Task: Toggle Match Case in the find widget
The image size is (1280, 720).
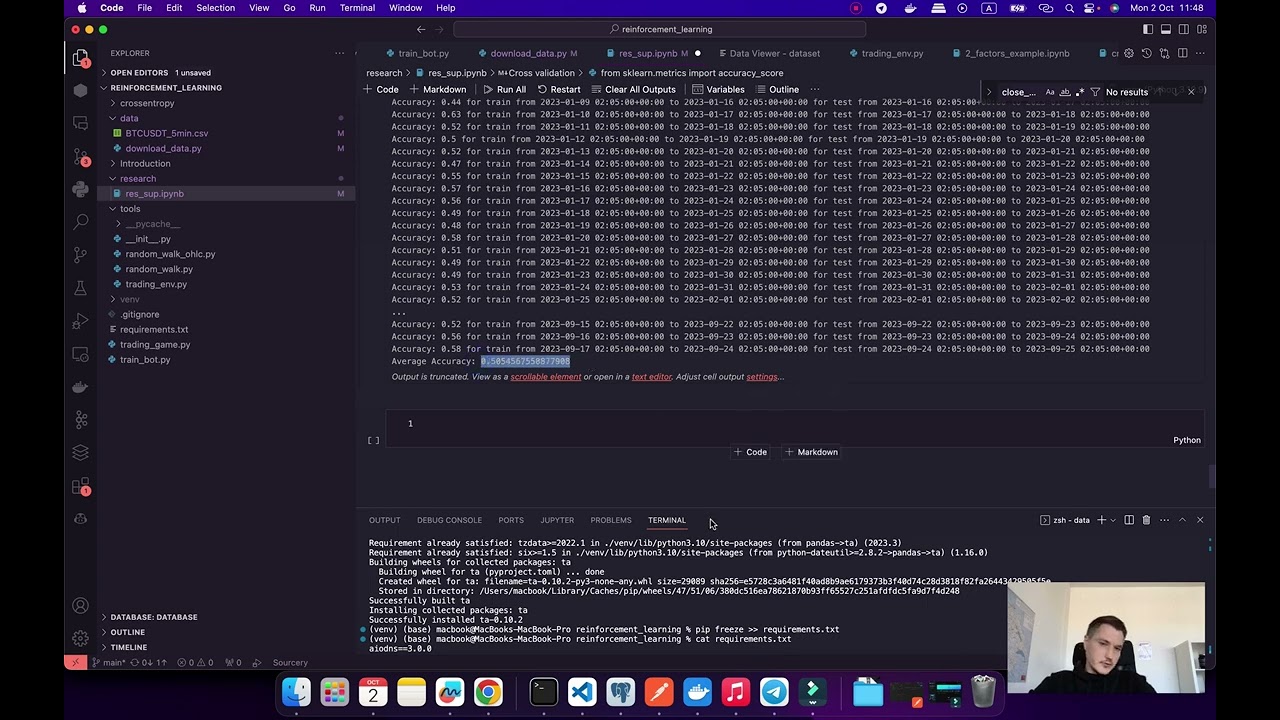Action: 1049,92
